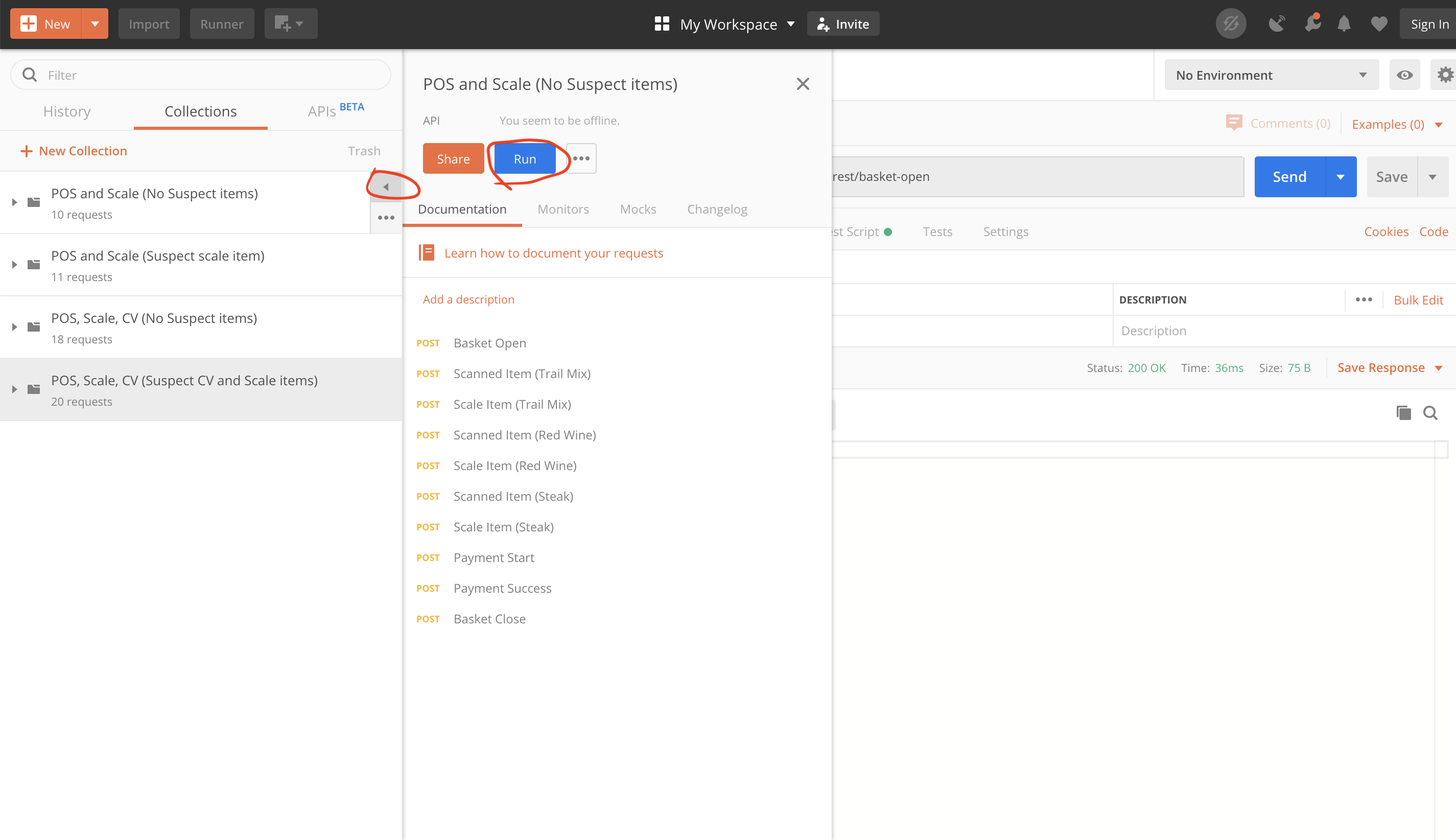Open the My Workspace switcher
Viewport: 1456px width, 840px height.
coord(737,24)
